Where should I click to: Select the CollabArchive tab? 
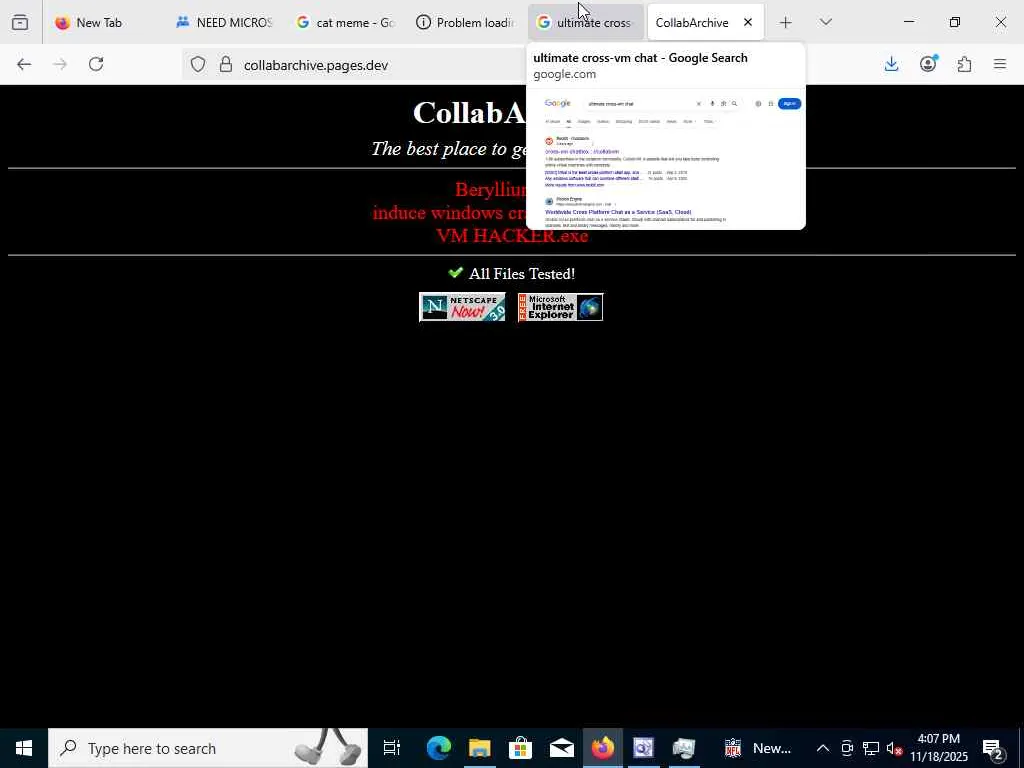692,22
